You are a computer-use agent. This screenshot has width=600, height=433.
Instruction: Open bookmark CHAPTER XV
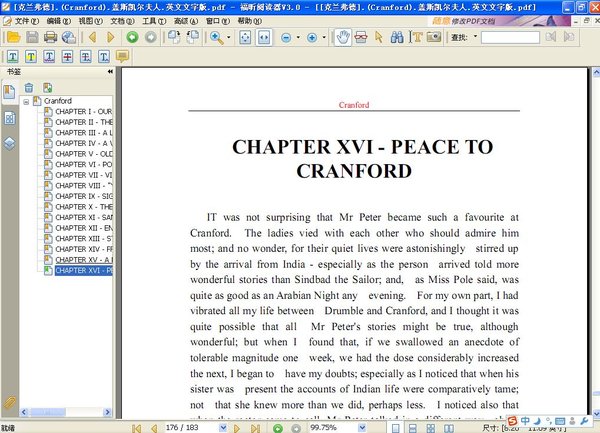click(x=83, y=260)
